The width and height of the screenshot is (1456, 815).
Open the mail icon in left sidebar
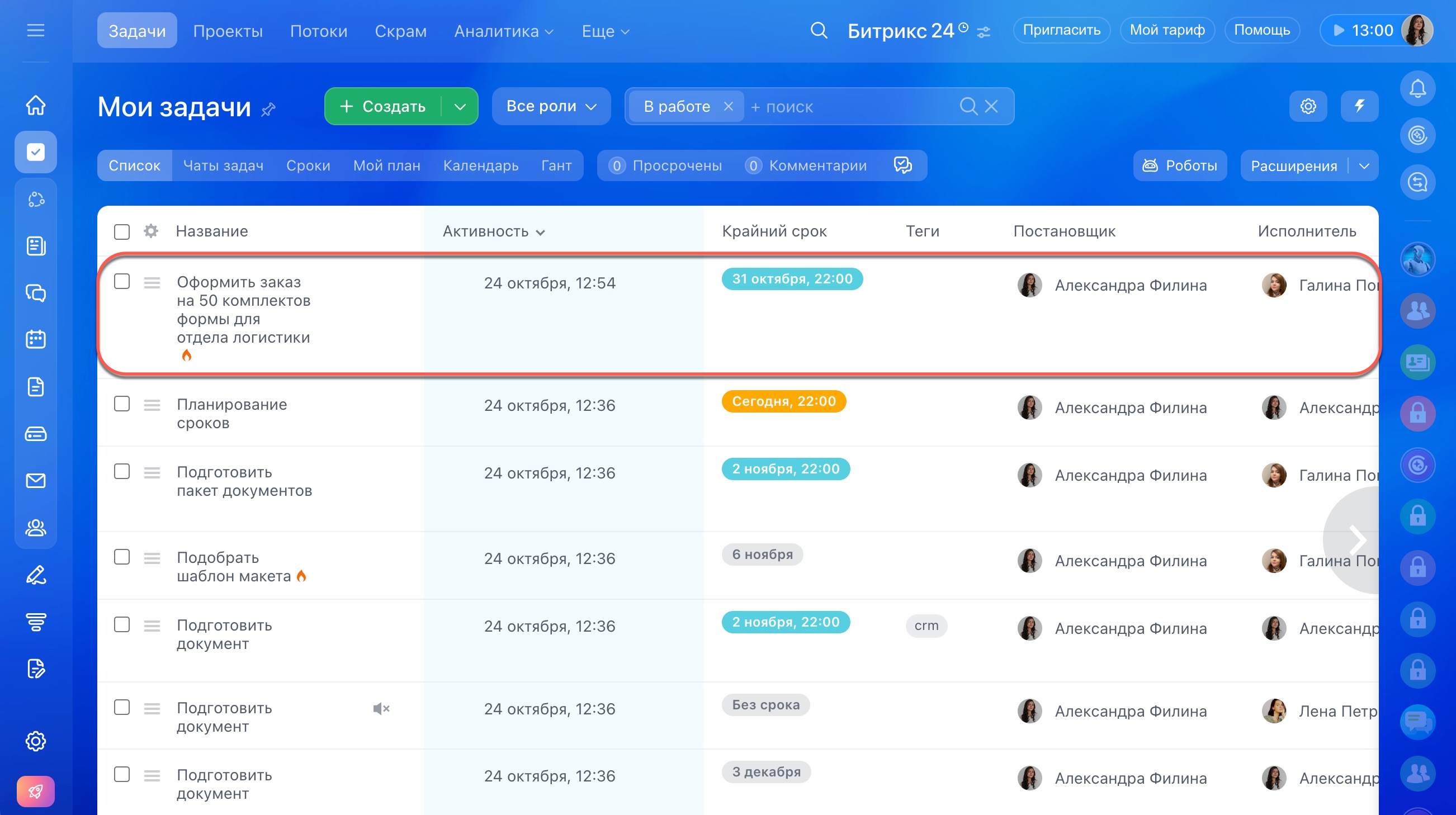coord(36,481)
